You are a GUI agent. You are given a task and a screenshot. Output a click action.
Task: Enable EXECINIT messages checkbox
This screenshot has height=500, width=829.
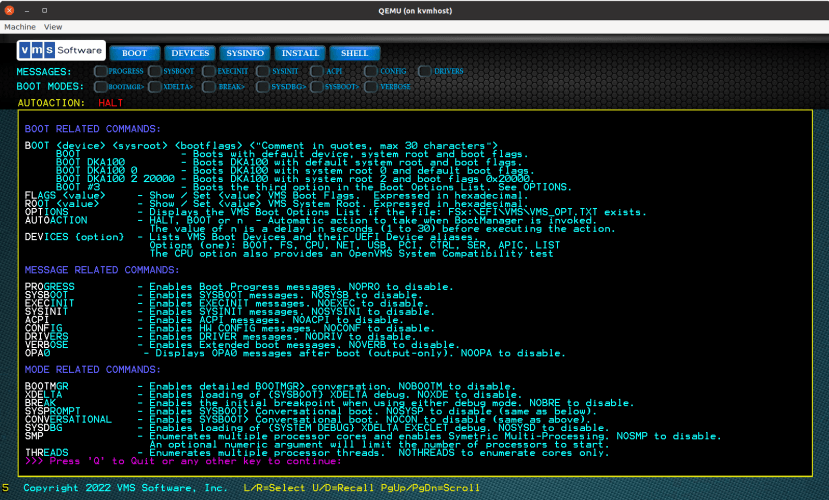click(209, 71)
